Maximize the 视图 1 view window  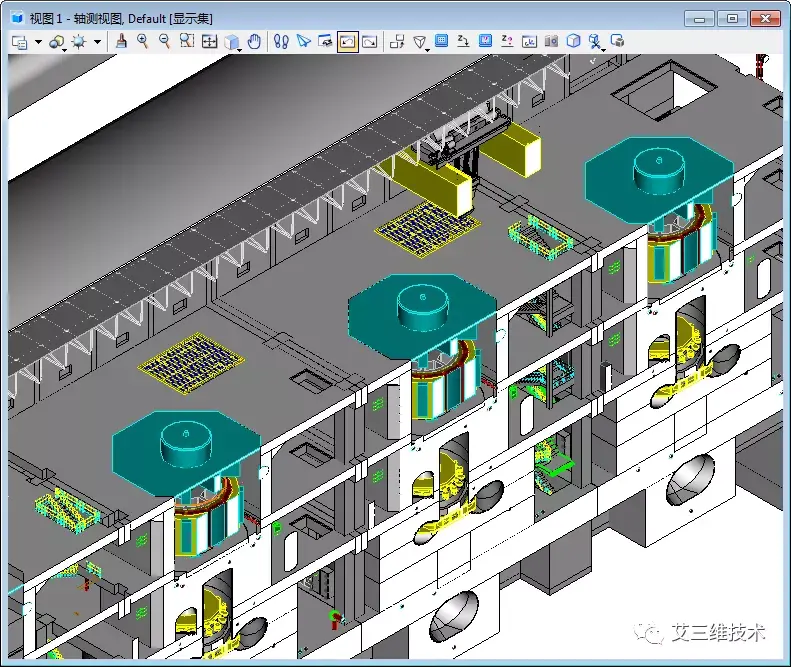(x=732, y=18)
